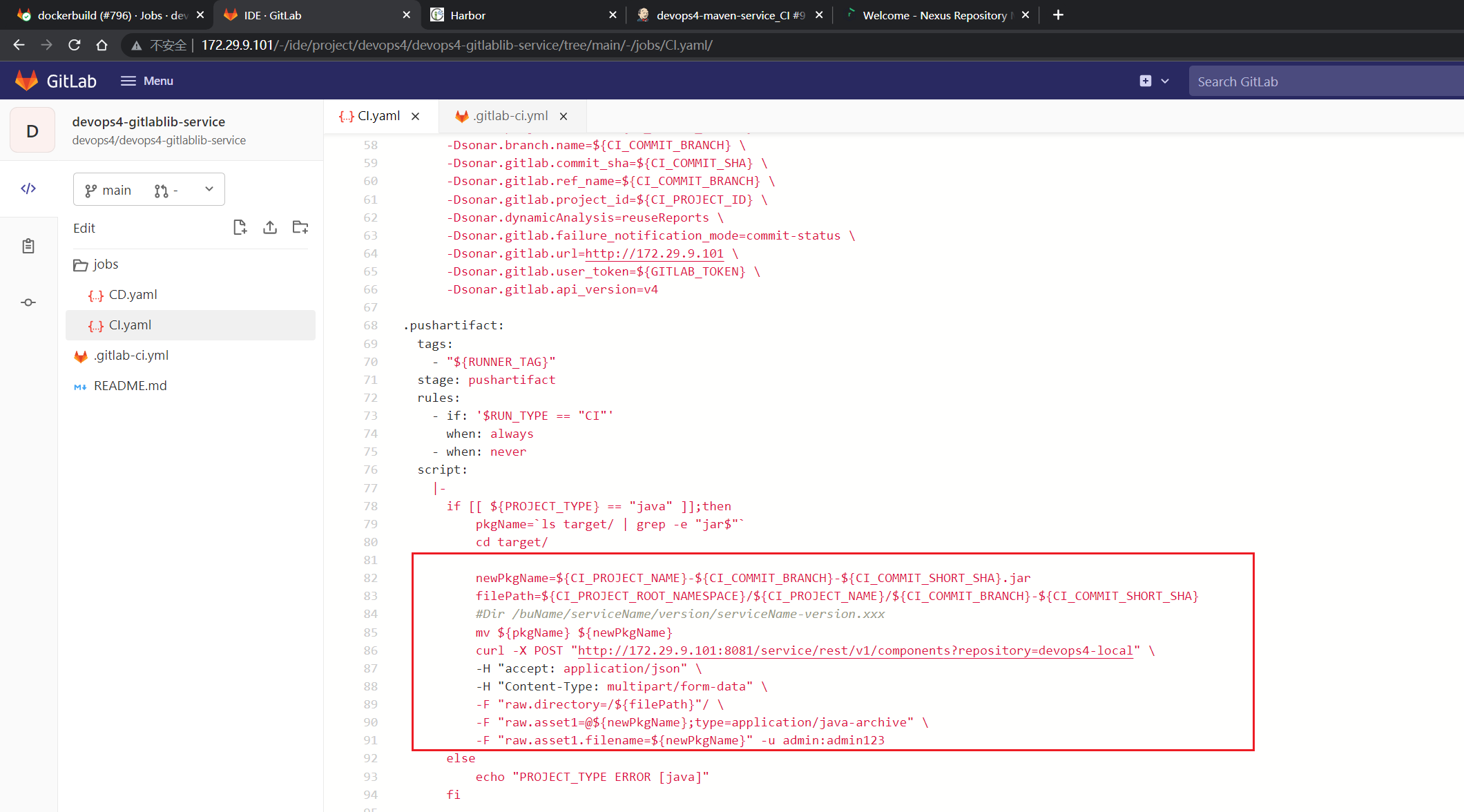Screen dimensions: 1464x812
Task: Open the Review clipboard sidebar icon
Action: [28, 246]
